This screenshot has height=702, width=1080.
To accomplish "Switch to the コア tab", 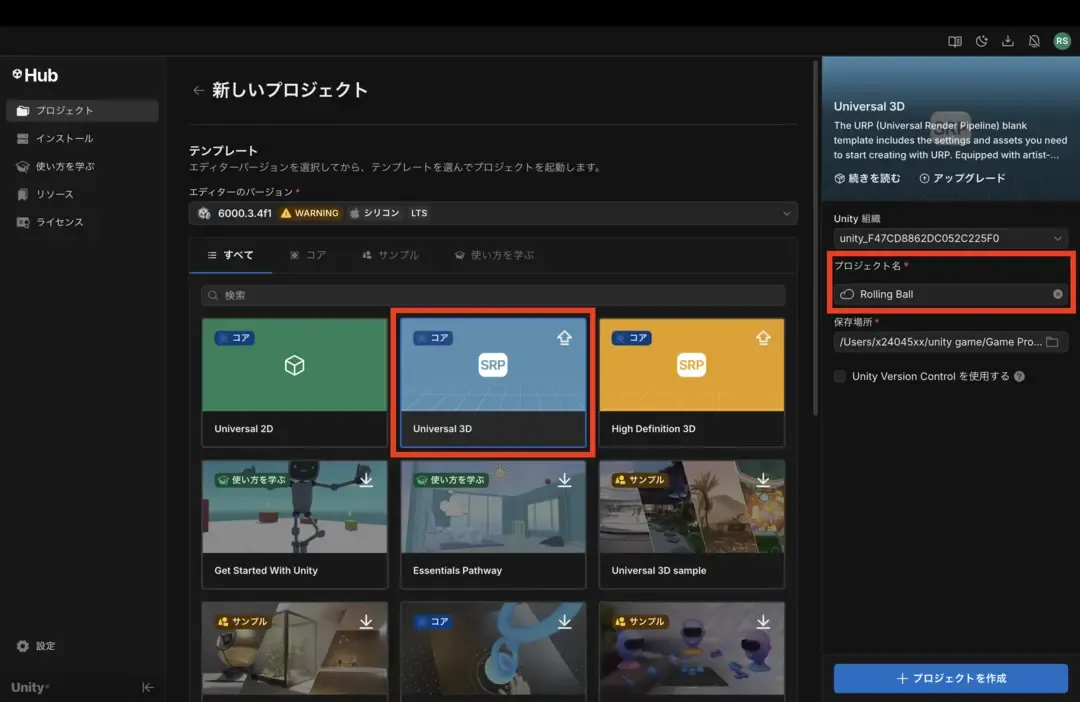I will (x=308, y=255).
